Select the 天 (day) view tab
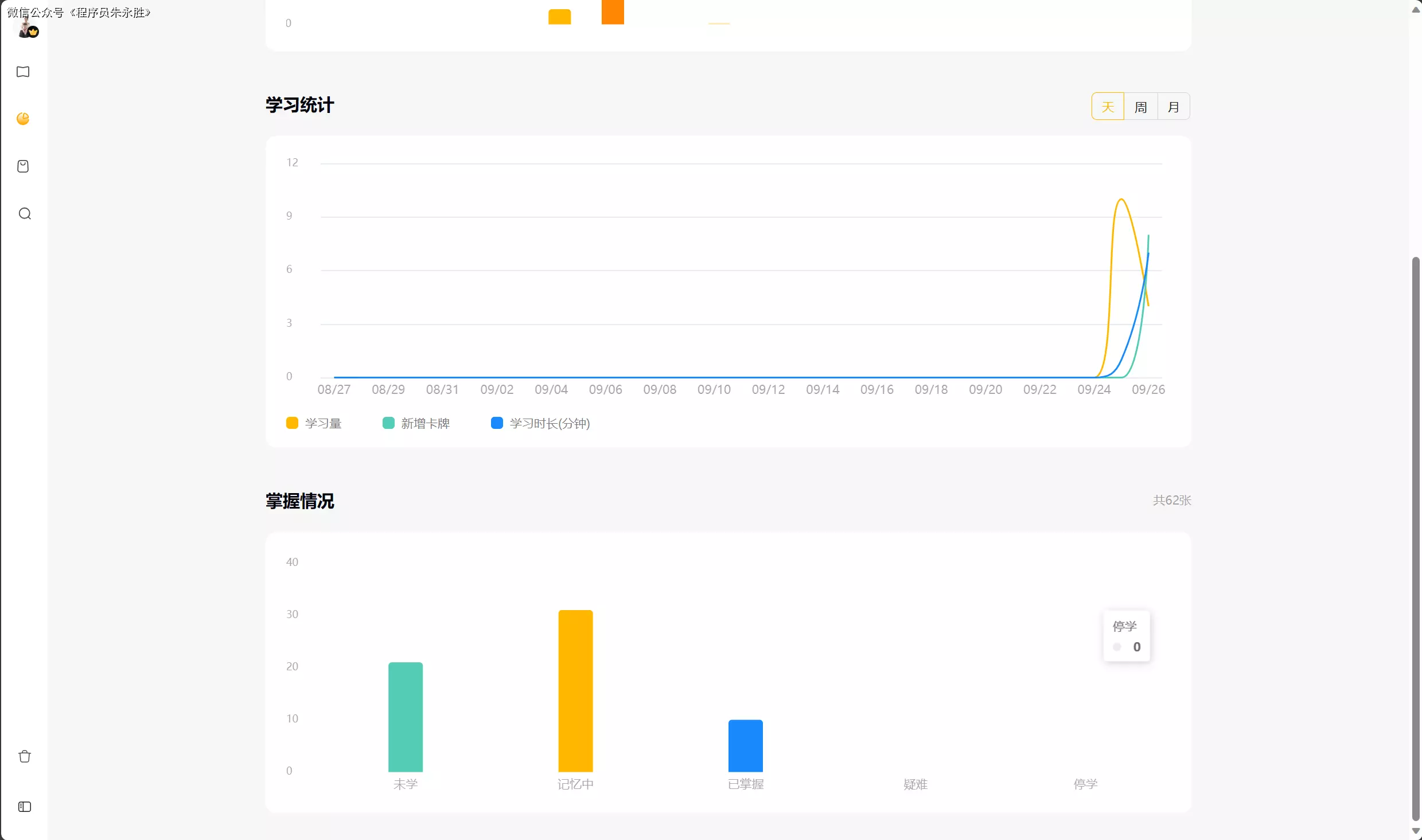 point(1107,107)
